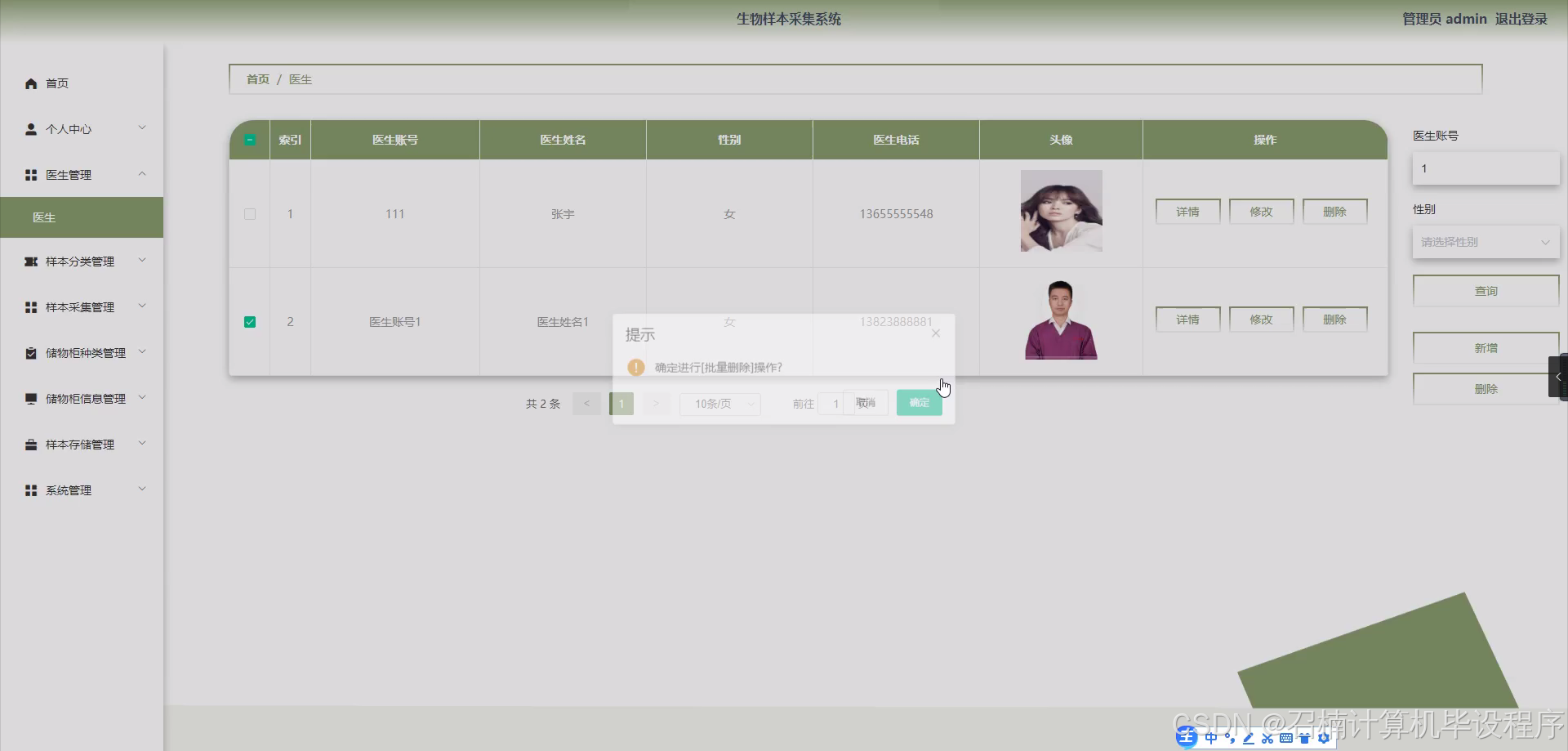Uncheck the checkbox for row 医生账号1

click(250, 322)
